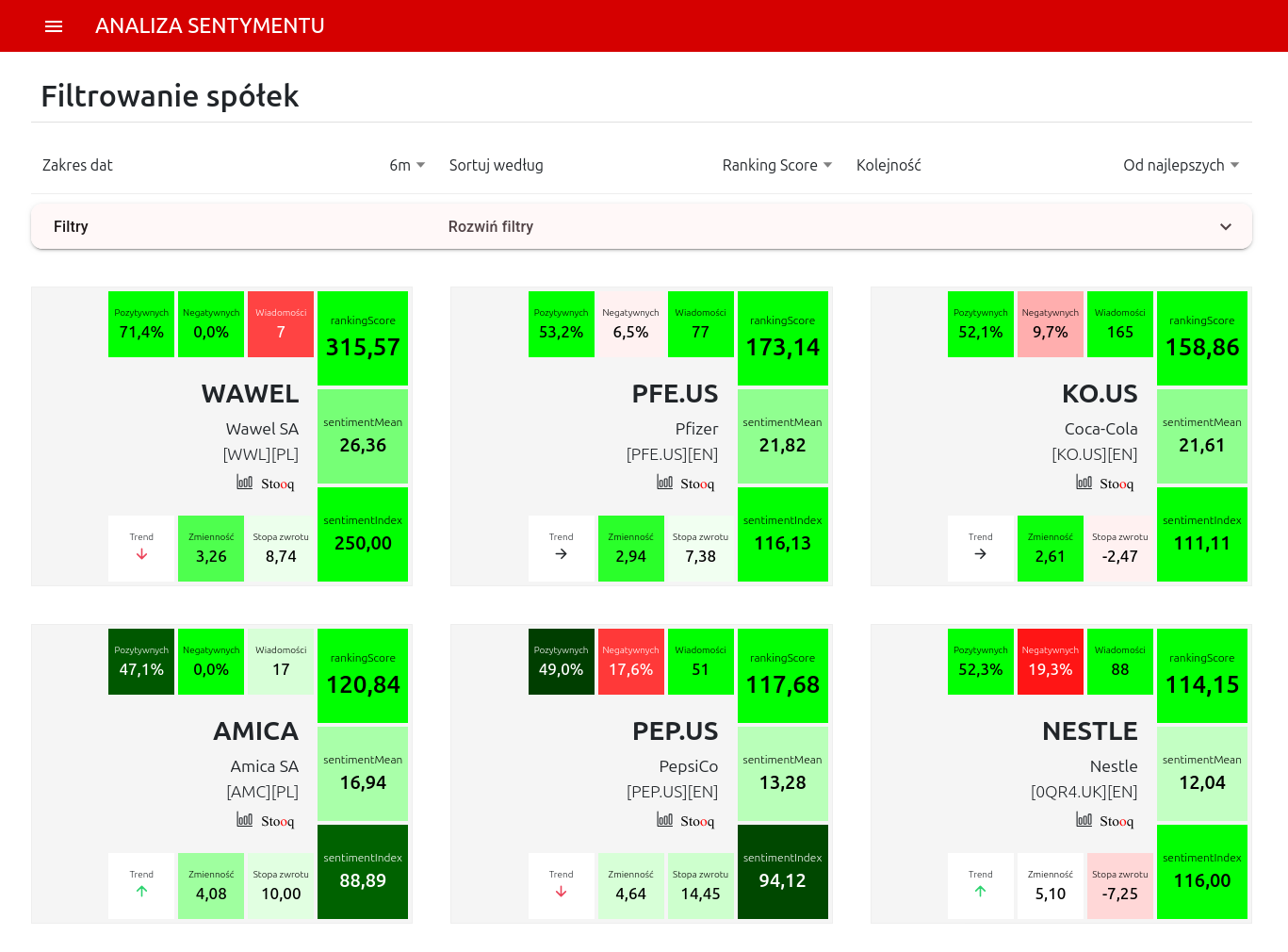Open the KO.US company title
The height and width of the screenshot is (952, 1288).
pos(1100,394)
